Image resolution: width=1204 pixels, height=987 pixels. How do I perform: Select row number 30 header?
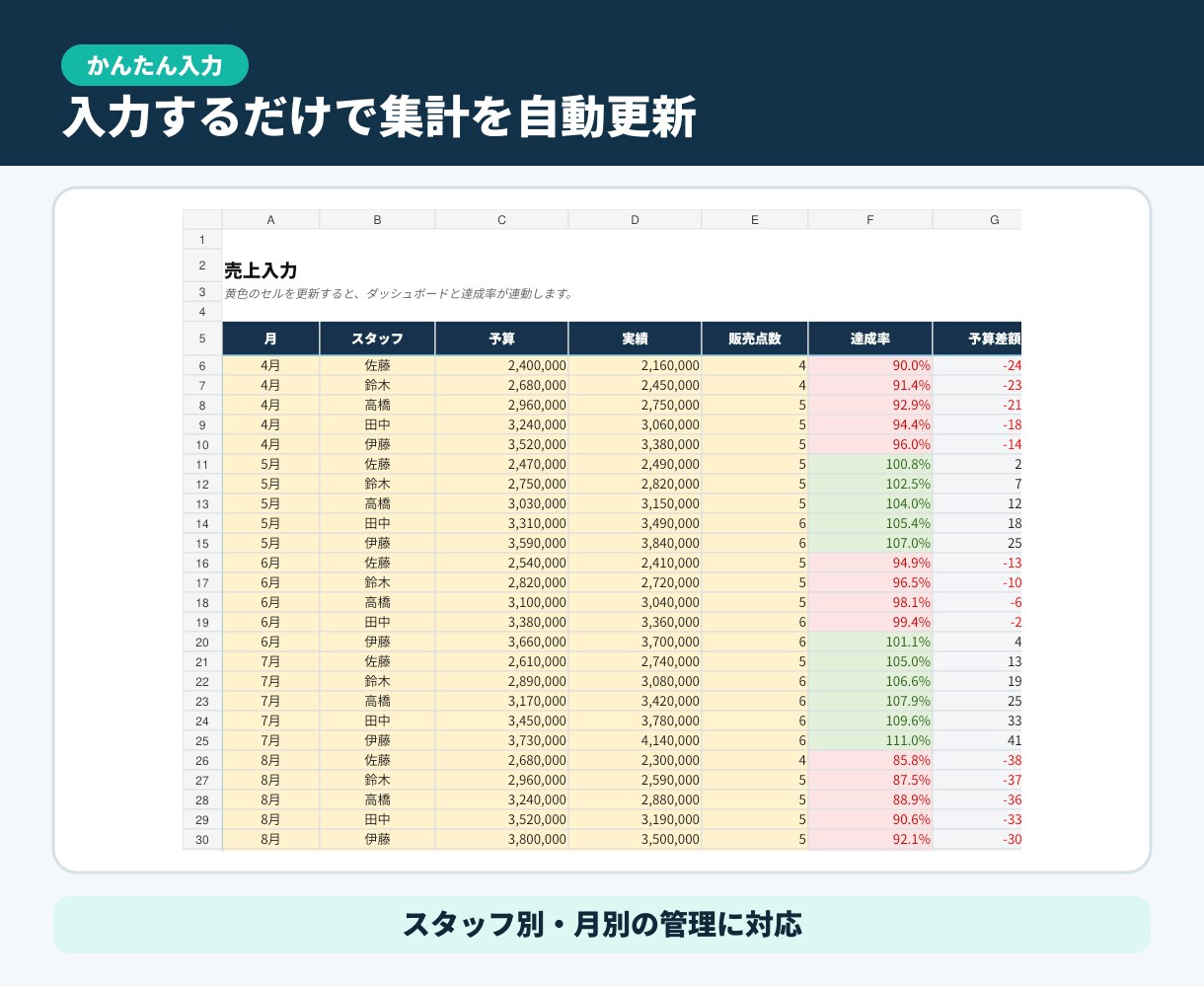(202, 839)
